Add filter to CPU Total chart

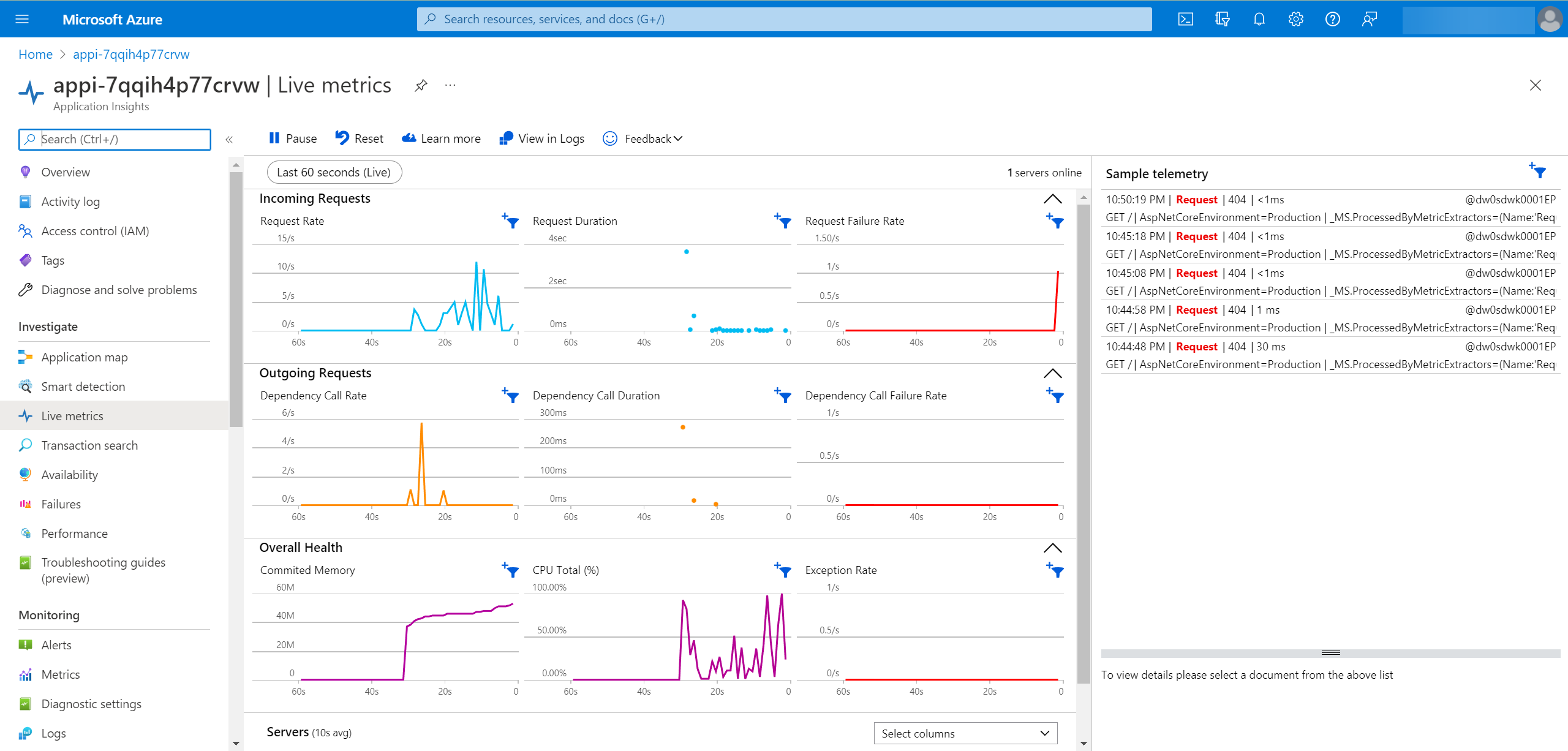click(x=782, y=570)
